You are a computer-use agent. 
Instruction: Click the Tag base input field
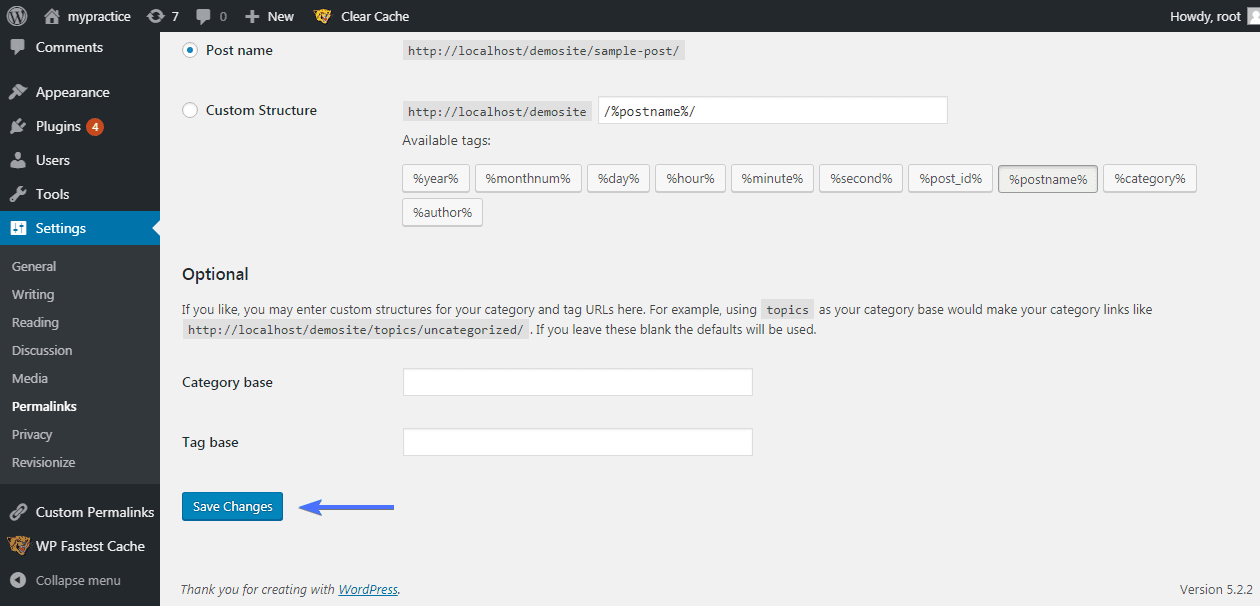(577, 442)
